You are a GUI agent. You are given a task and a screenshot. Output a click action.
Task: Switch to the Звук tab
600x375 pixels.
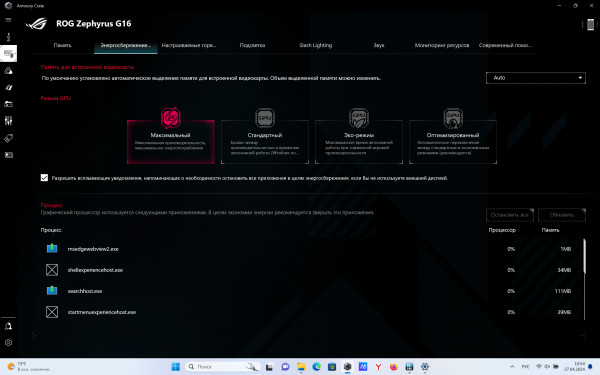click(x=379, y=45)
